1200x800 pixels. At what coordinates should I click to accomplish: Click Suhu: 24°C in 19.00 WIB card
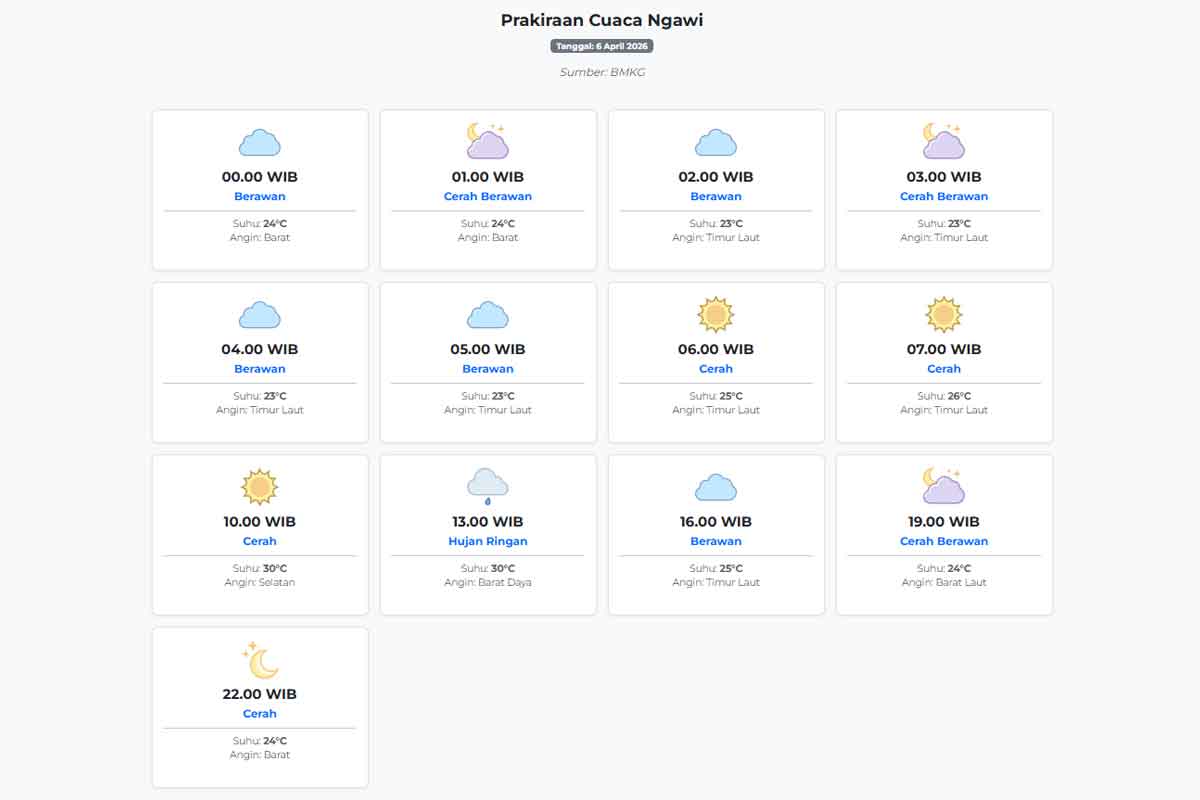(944, 568)
